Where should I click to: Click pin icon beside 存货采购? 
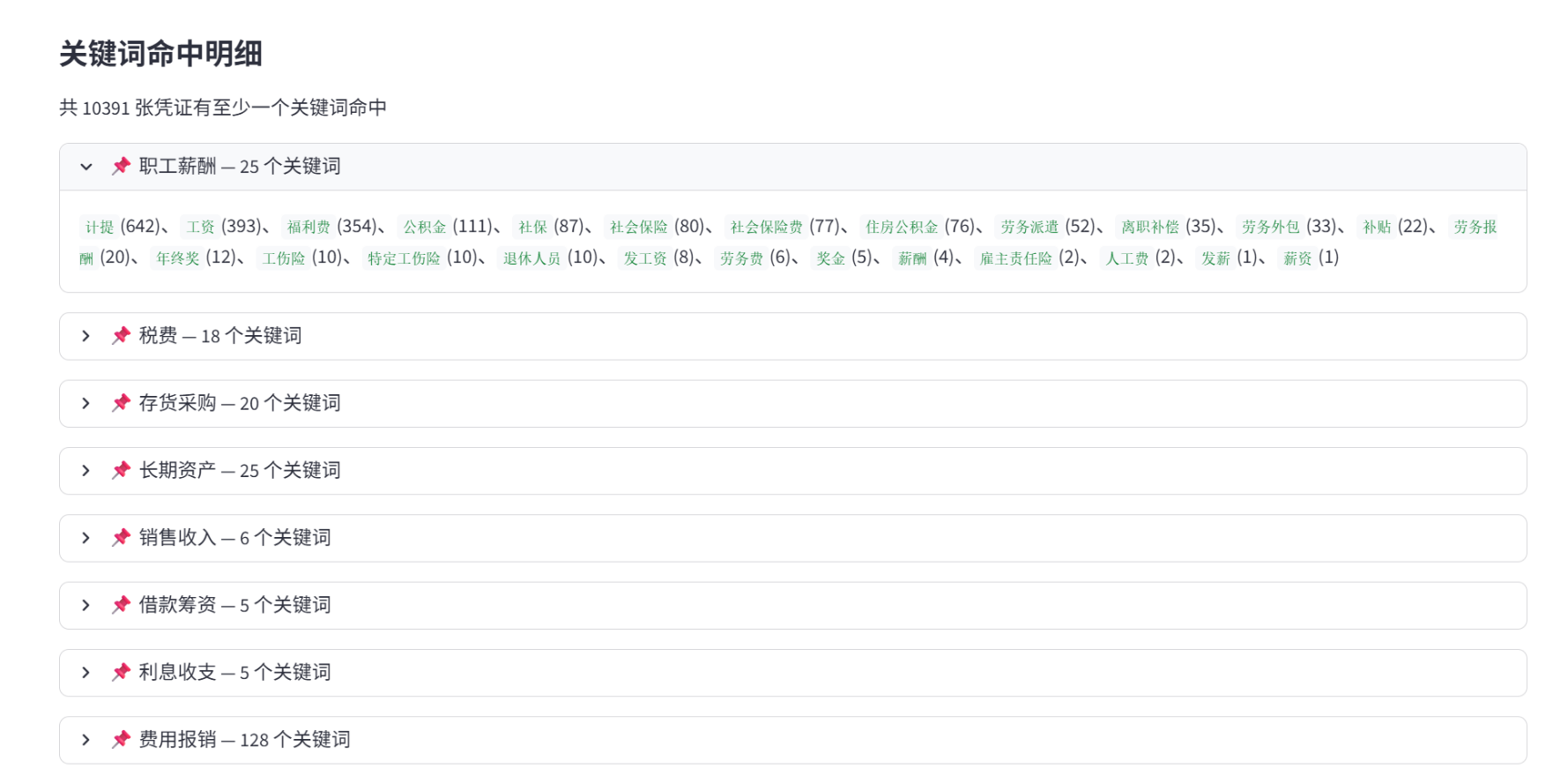(x=121, y=403)
